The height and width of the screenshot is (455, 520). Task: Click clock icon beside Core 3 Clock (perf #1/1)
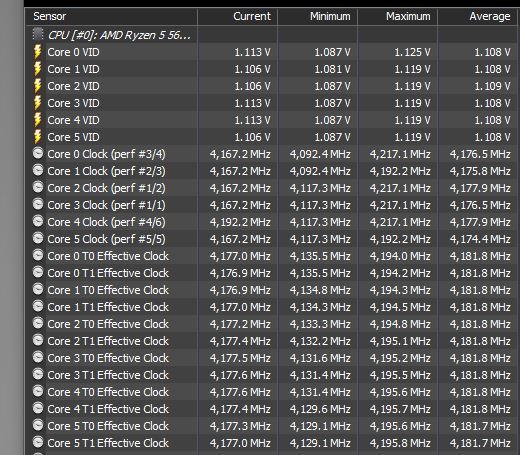(x=38, y=204)
